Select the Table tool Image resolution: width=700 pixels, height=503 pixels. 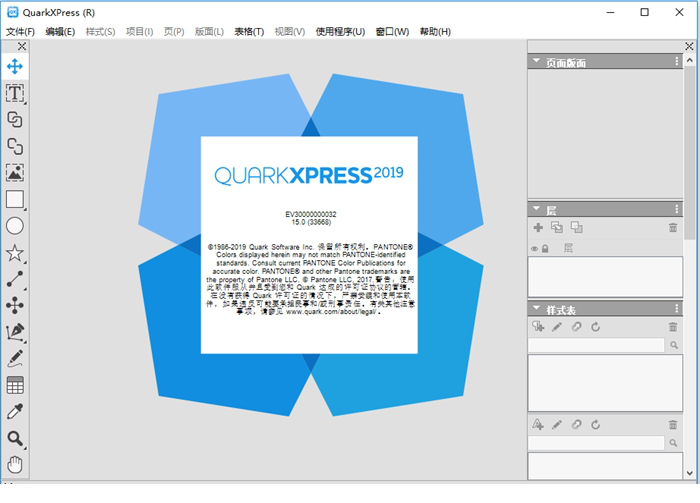15,385
